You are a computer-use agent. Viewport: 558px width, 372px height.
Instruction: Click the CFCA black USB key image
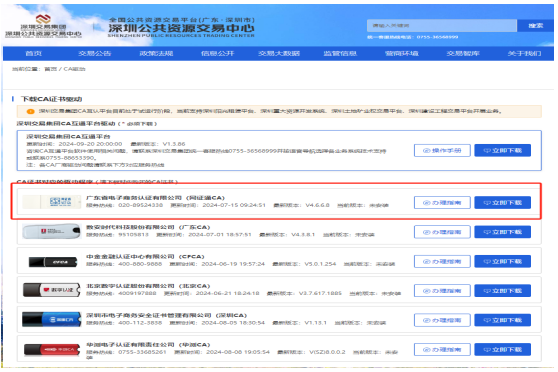(53, 262)
